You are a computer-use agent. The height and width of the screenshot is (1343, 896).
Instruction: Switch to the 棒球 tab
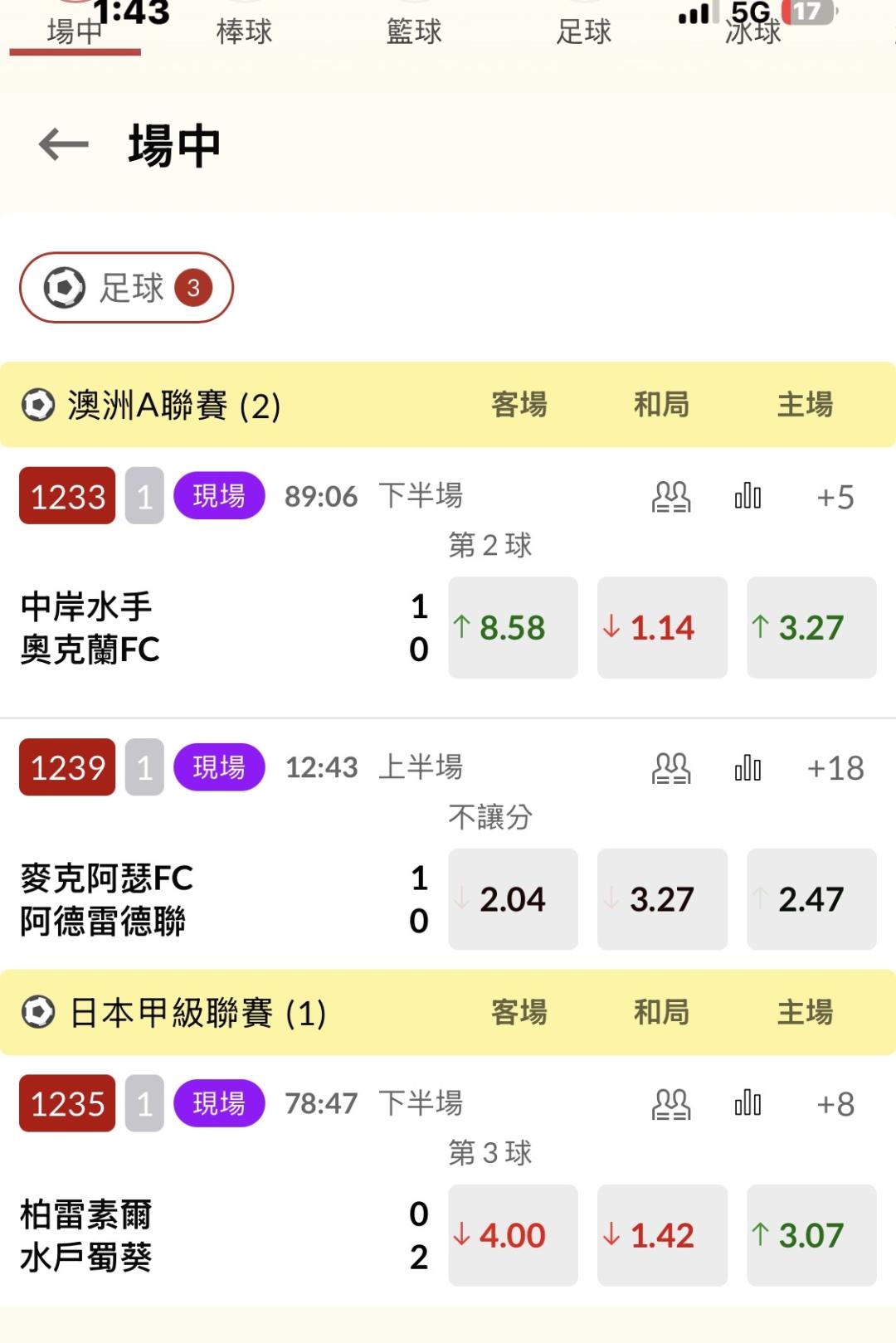coord(244,32)
